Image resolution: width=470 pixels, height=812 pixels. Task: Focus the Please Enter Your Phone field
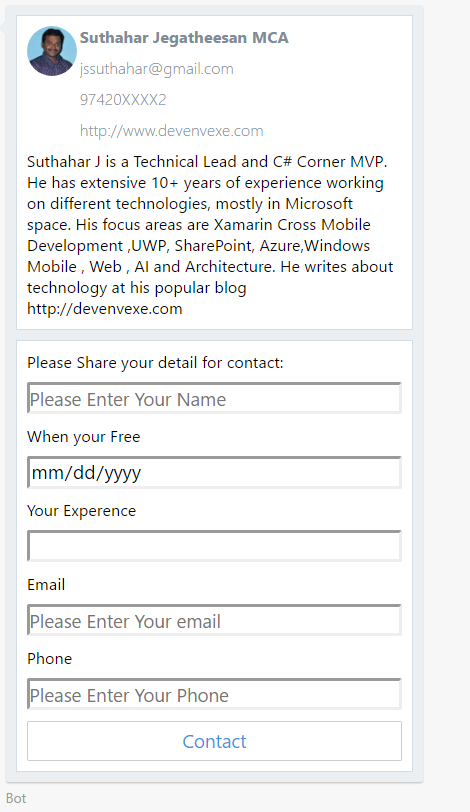(214, 694)
